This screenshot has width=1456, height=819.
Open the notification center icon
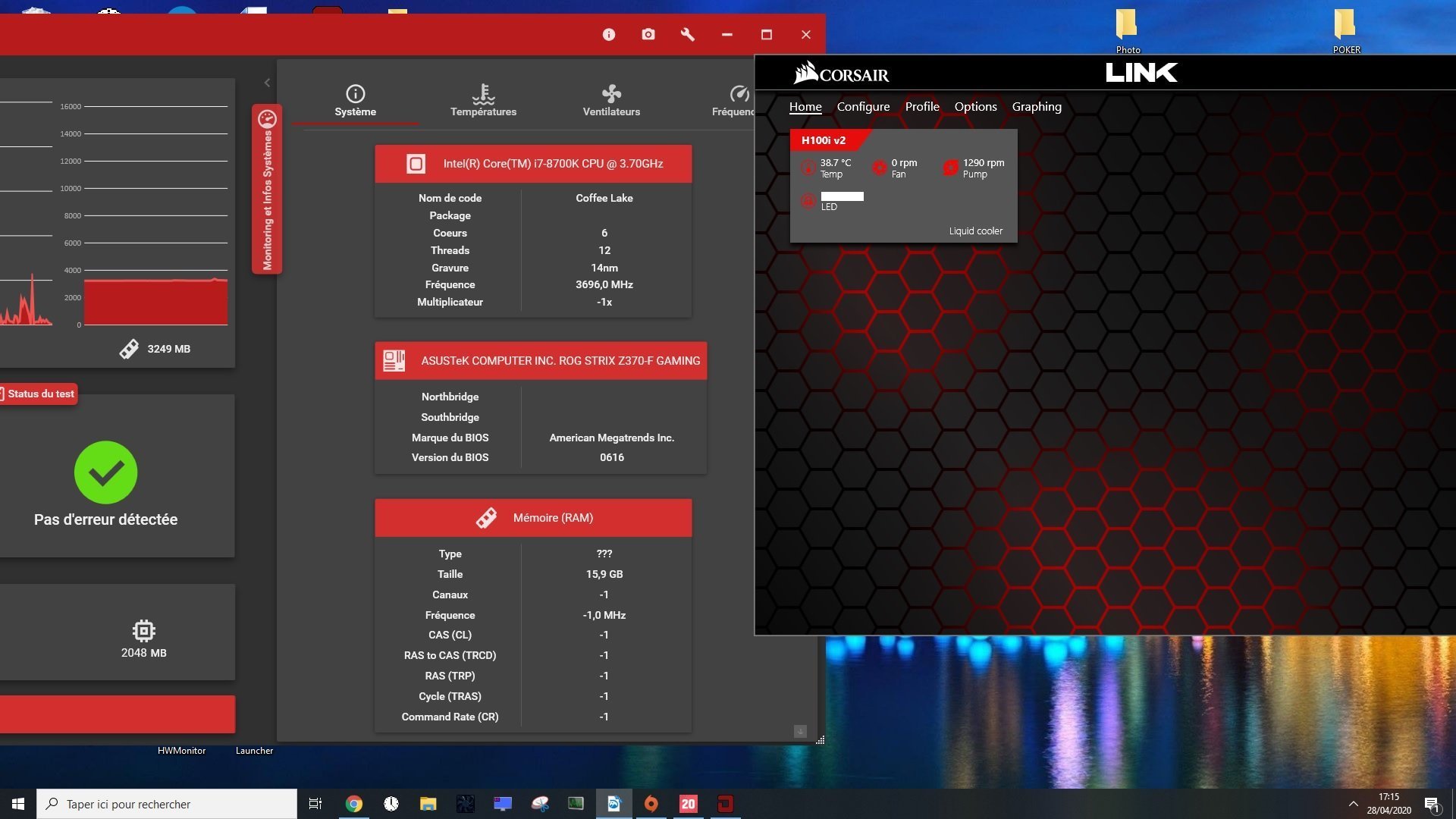click(1432, 804)
